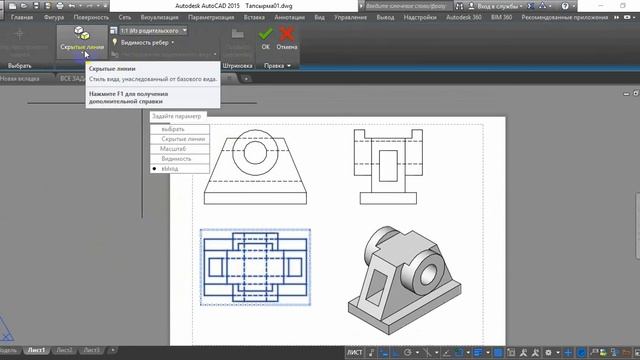Click the plus icon to add a file tab

tap(246, 79)
